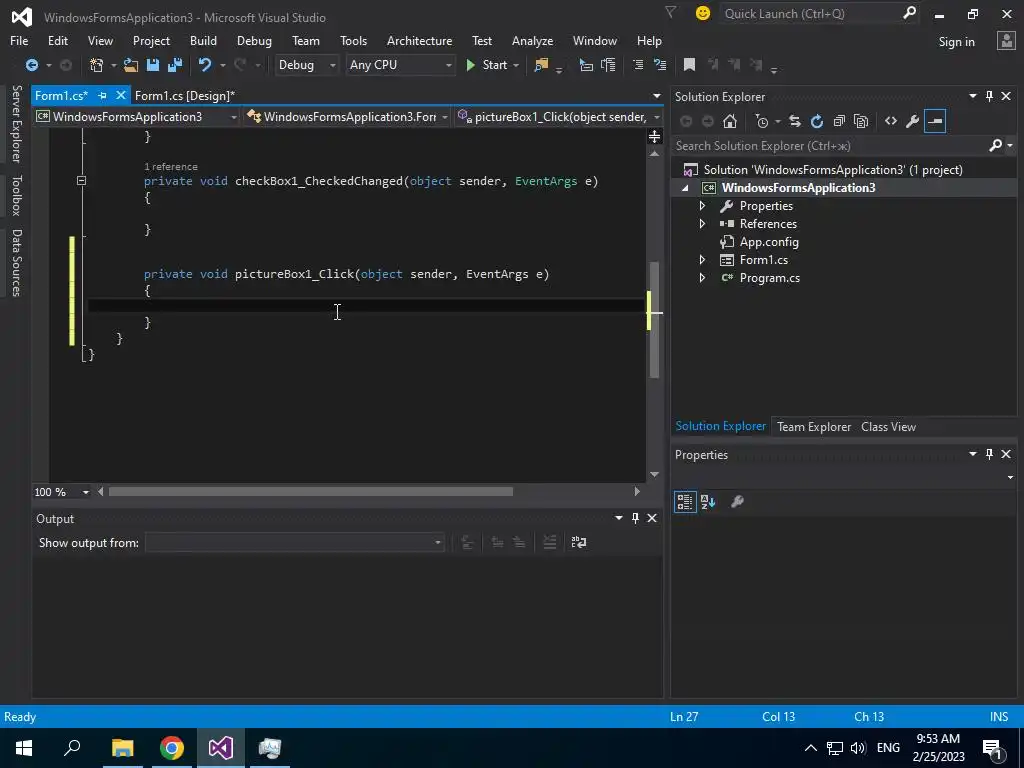Click the Home icon in Solution Explorer

tap(730, 121)
